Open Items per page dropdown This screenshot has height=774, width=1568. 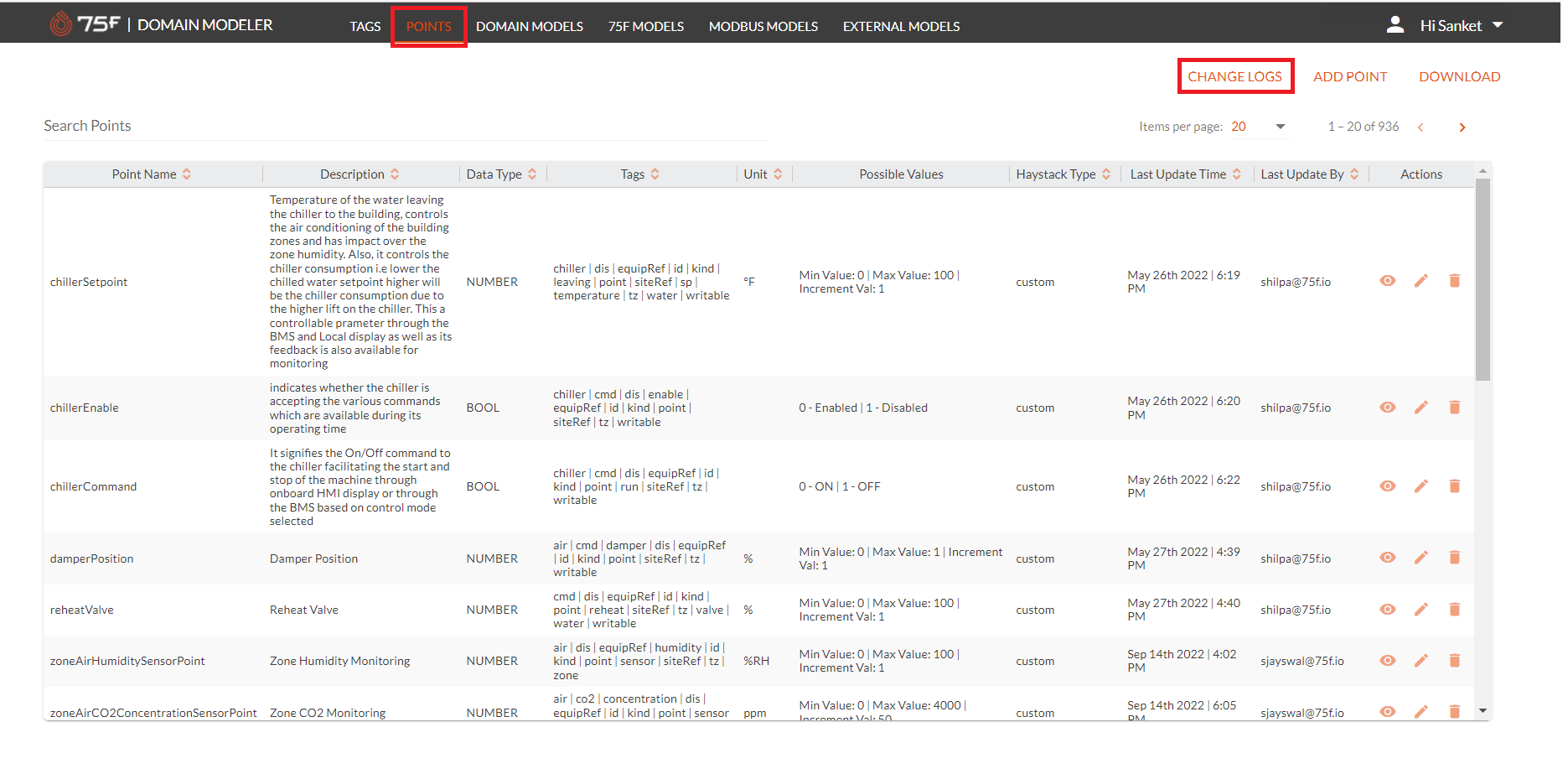(x=1258, y=127)
